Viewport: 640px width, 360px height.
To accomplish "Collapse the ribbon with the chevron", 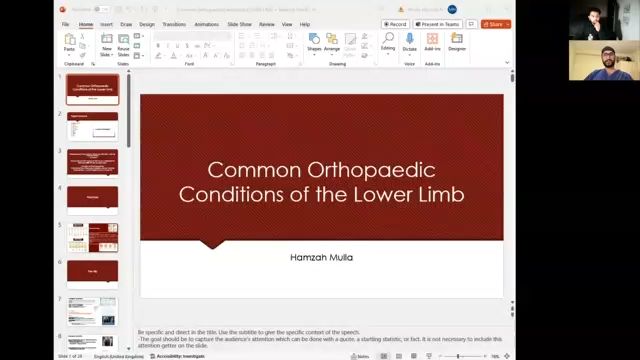I will 507,62.
